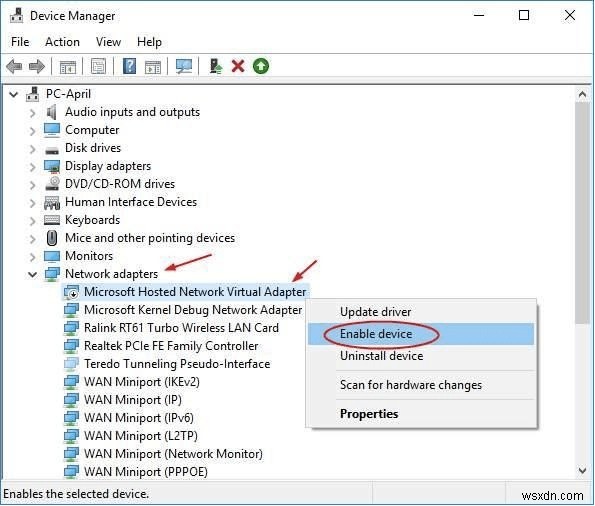Click the Teredo Tunneling Pseudo-Interface icon
This screenshot has height=506, width=595.
pyautogui.click(x=71, y=364)
